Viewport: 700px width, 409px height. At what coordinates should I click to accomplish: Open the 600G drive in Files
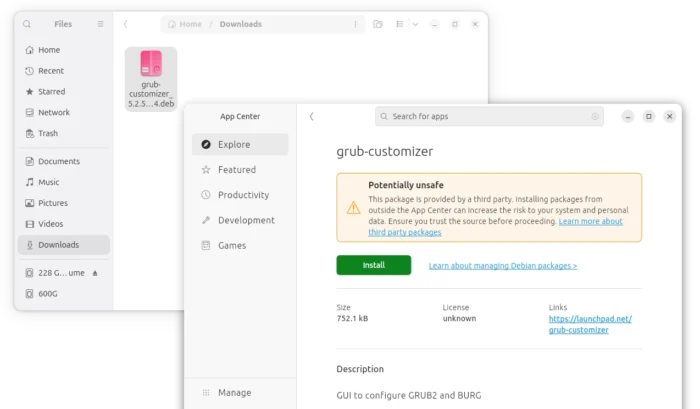pos(64,294)
